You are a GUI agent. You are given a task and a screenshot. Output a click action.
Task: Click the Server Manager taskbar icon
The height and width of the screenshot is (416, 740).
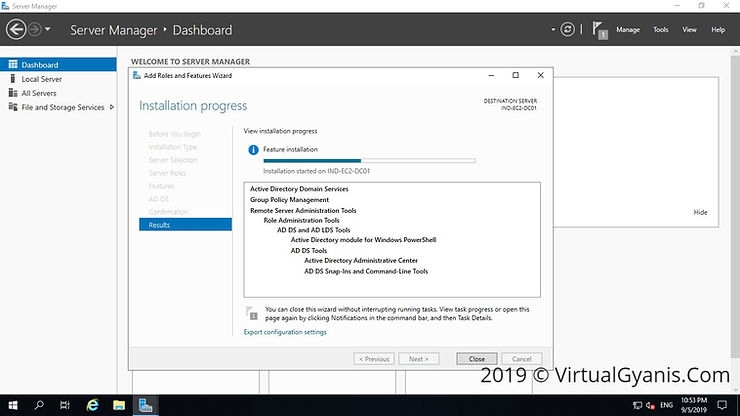point(146,405)
